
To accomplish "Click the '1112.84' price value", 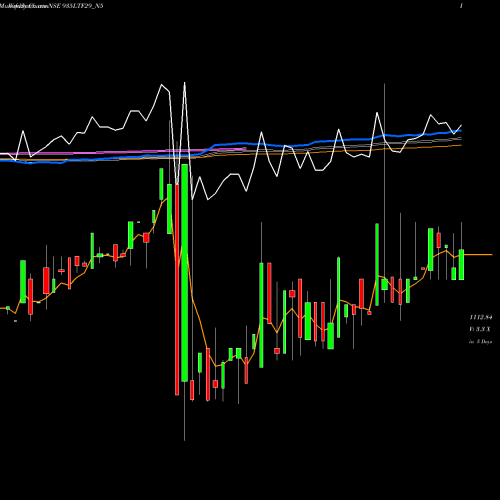I will coord(481,317).
